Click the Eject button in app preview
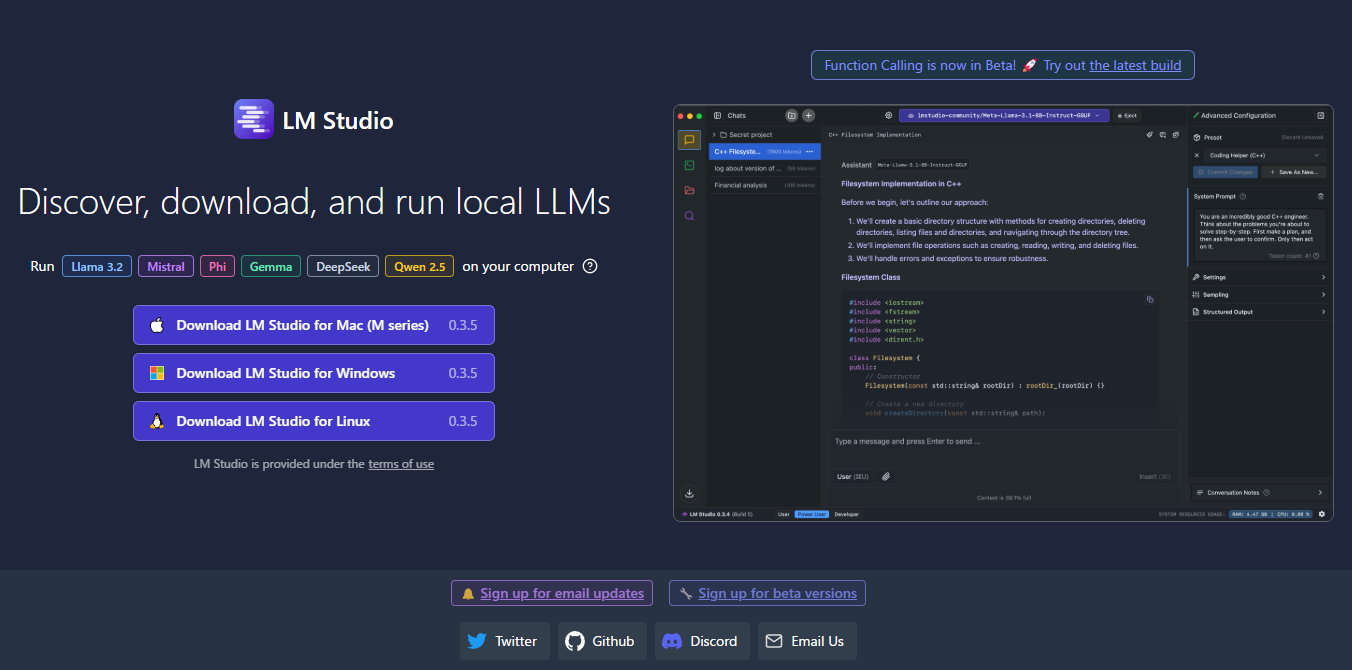1352x670 pixels. coord(1128,116)
